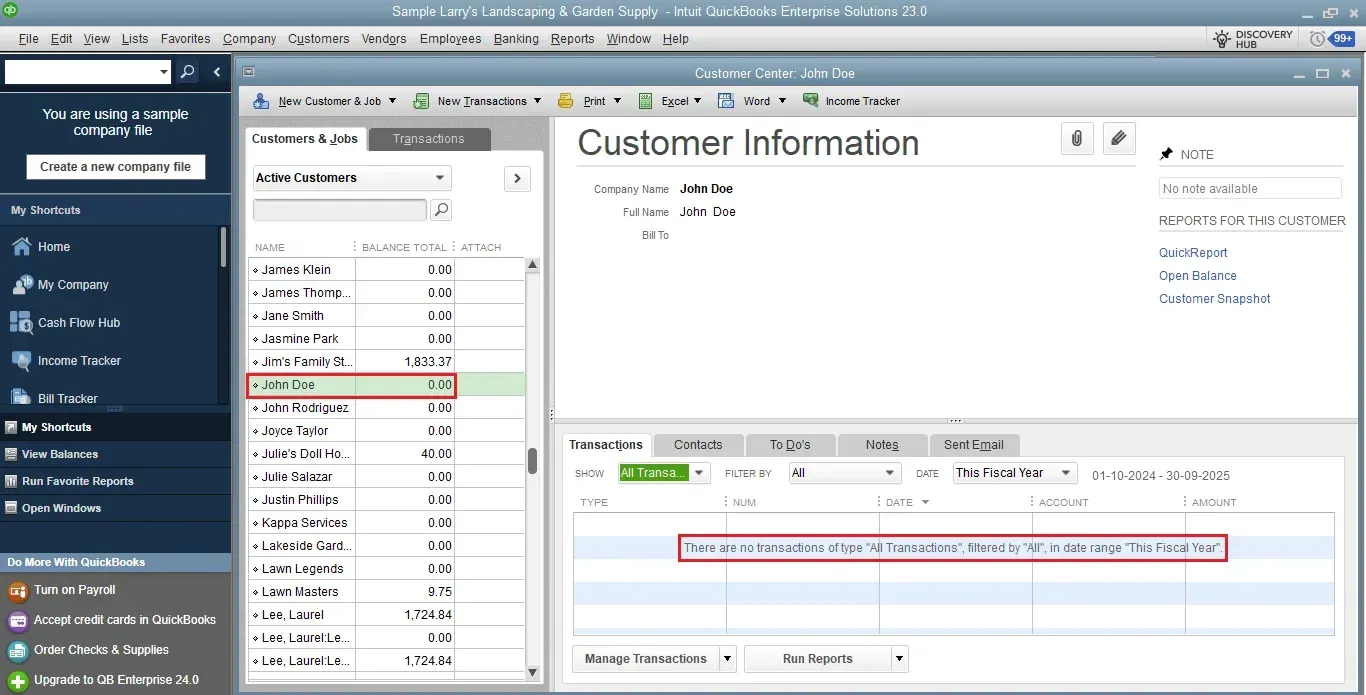
Task: Click the pencil edit customer icon
Action: (x=1119, y=139)
